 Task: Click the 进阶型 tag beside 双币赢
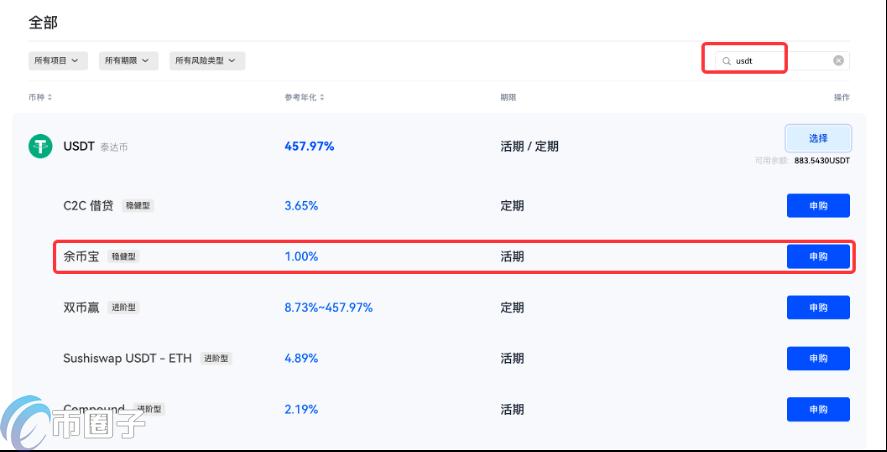tap(124, 308)
